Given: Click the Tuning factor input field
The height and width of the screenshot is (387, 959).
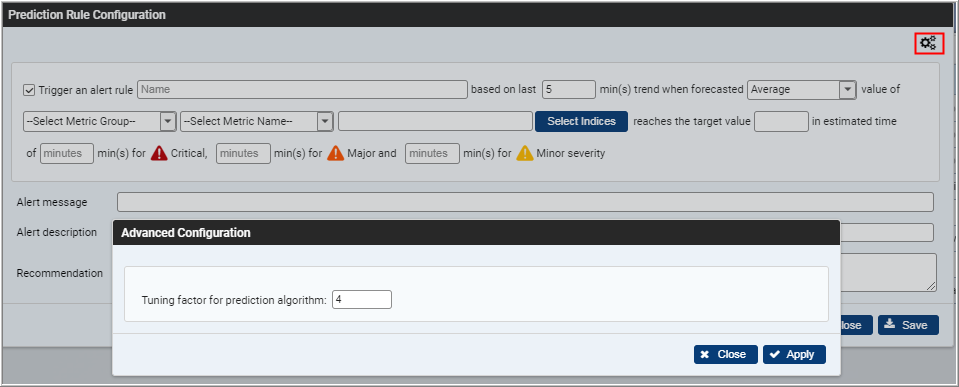Looking at the screenshot, I should [x=362, y=300].
